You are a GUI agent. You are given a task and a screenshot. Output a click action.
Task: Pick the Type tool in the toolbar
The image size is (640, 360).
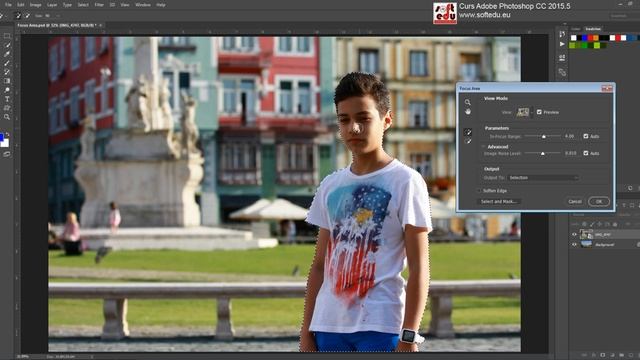7,99
